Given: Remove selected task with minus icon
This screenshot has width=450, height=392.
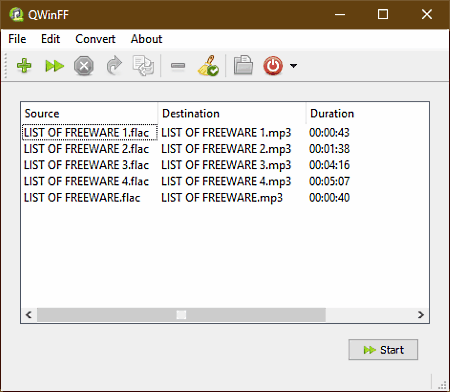Looking at the screenshot, I should [x=178, y=66].
